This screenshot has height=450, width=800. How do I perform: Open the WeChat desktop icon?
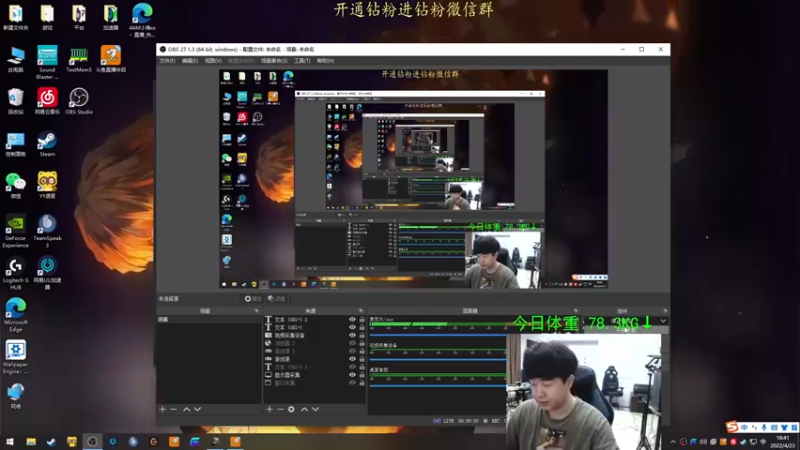point(16,186)
